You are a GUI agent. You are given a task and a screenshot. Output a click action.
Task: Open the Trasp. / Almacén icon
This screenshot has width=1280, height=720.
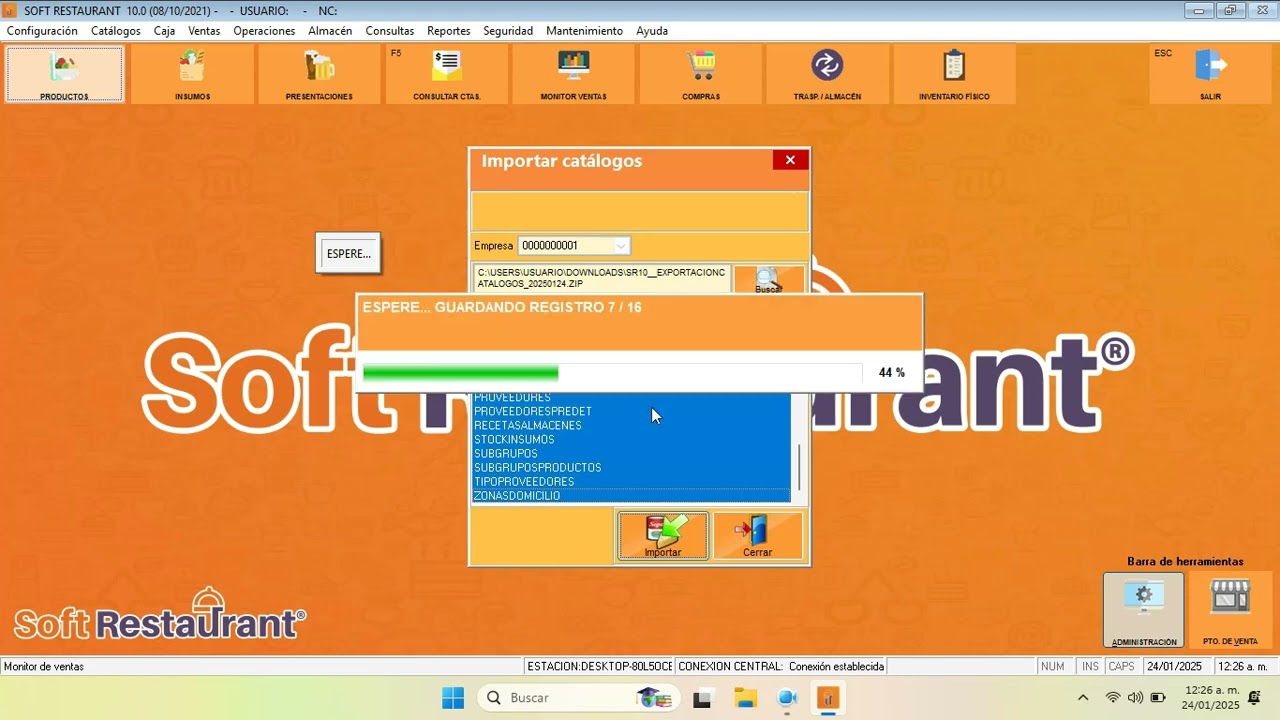[x=827, y=74]
